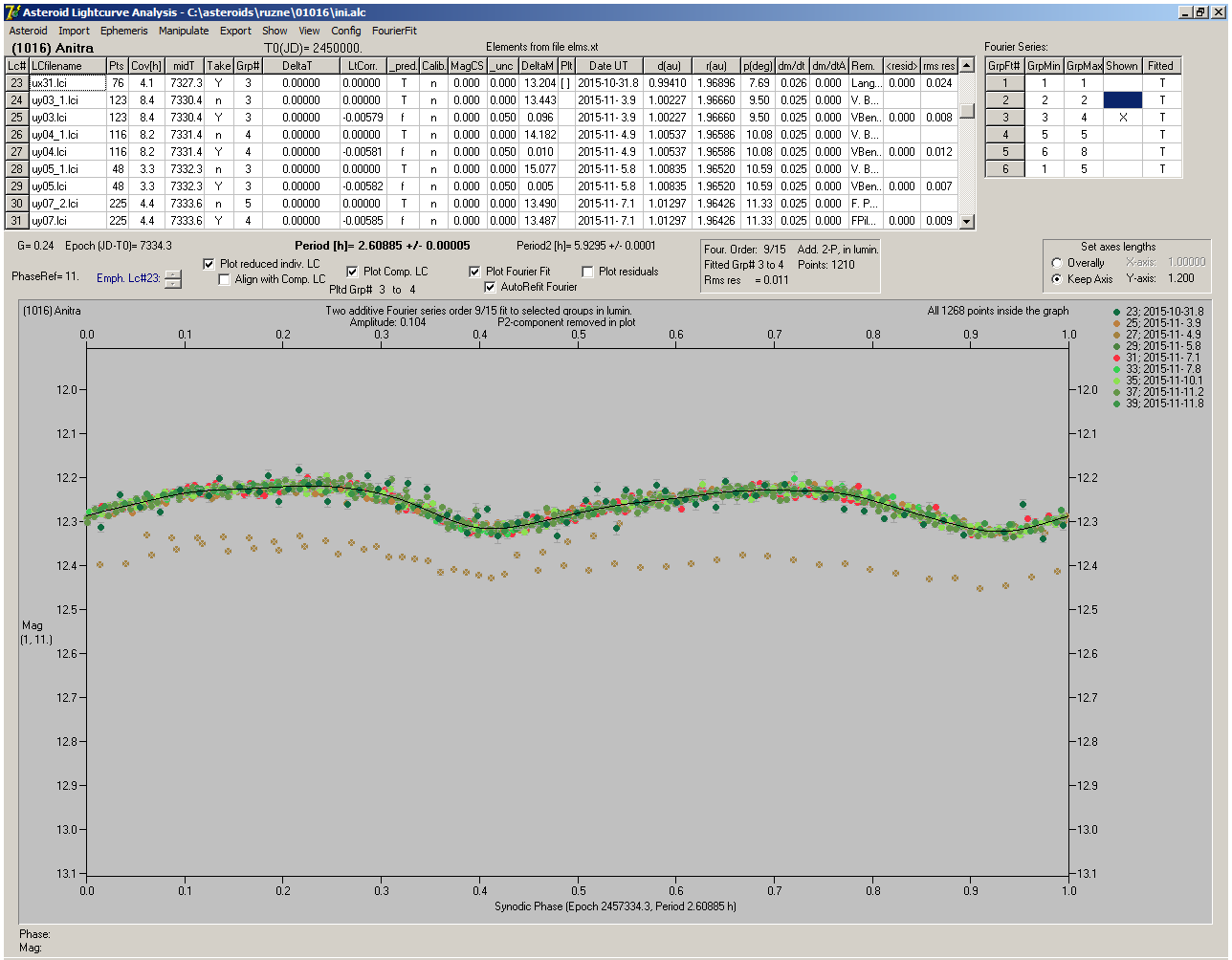
Task: Toggle Plot Fourier Fit checkbox
Action: click(x=475, y=272)
